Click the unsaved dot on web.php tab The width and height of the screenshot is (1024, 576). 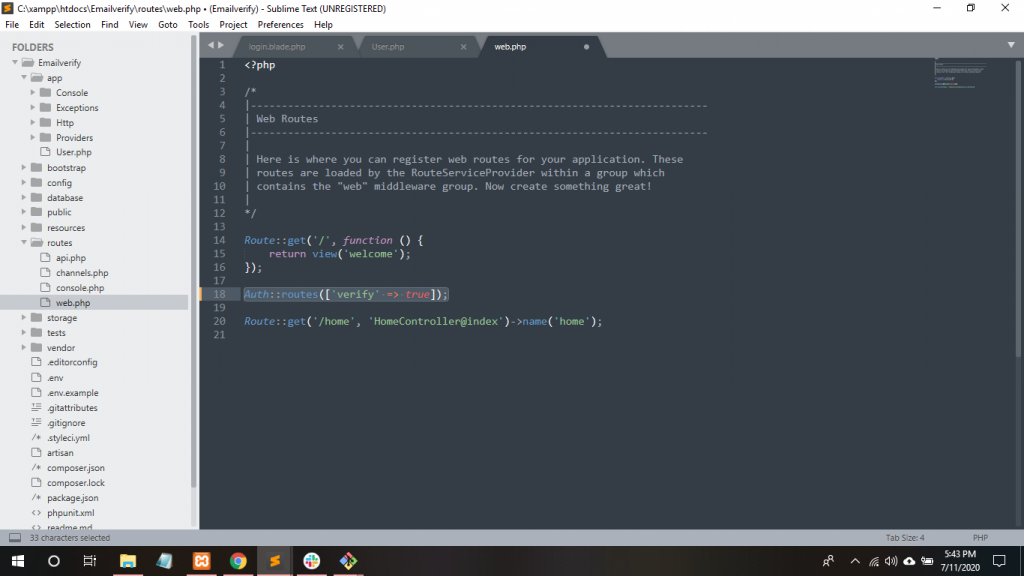(x=586, y=47)
